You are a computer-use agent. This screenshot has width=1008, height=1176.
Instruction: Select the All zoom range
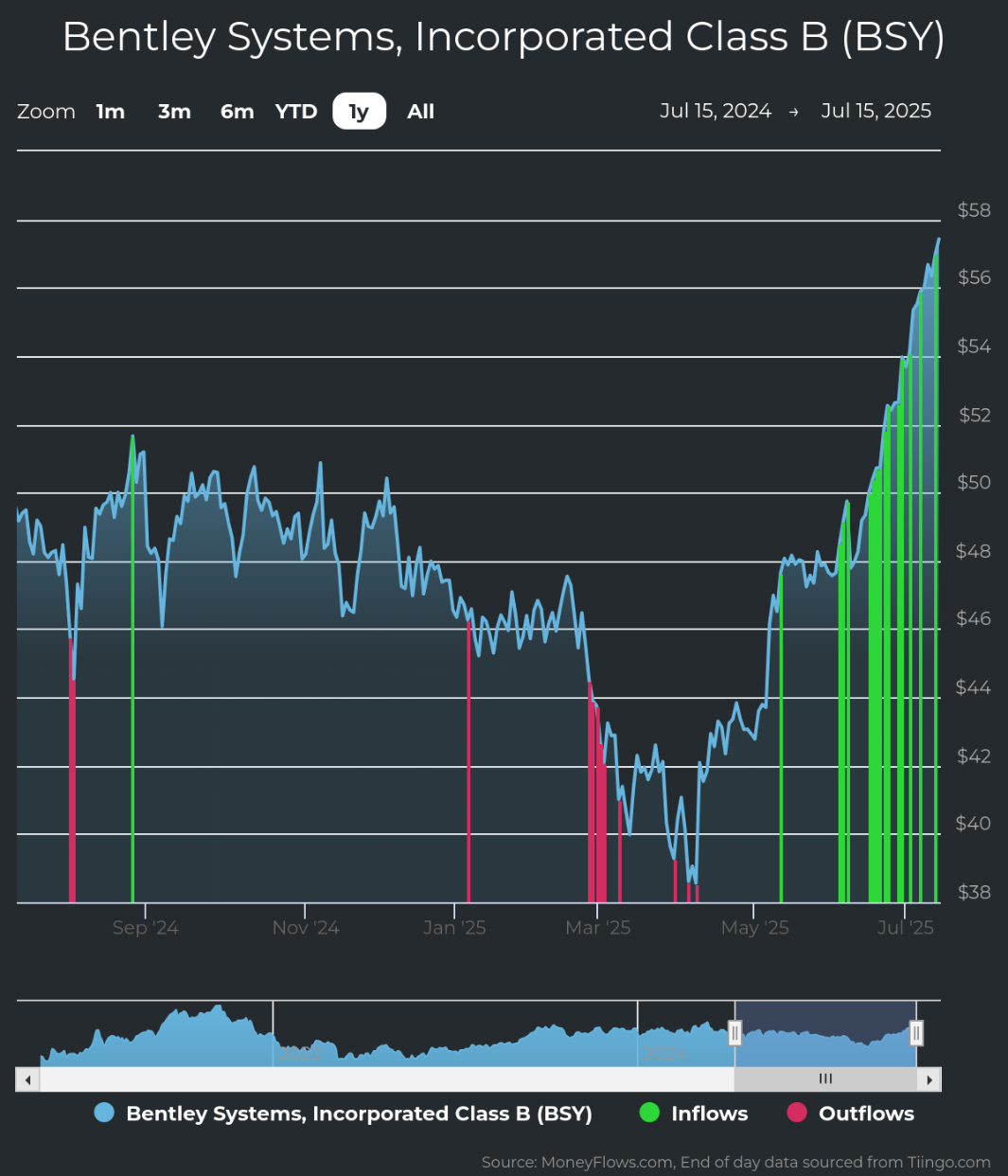point(420,112)
